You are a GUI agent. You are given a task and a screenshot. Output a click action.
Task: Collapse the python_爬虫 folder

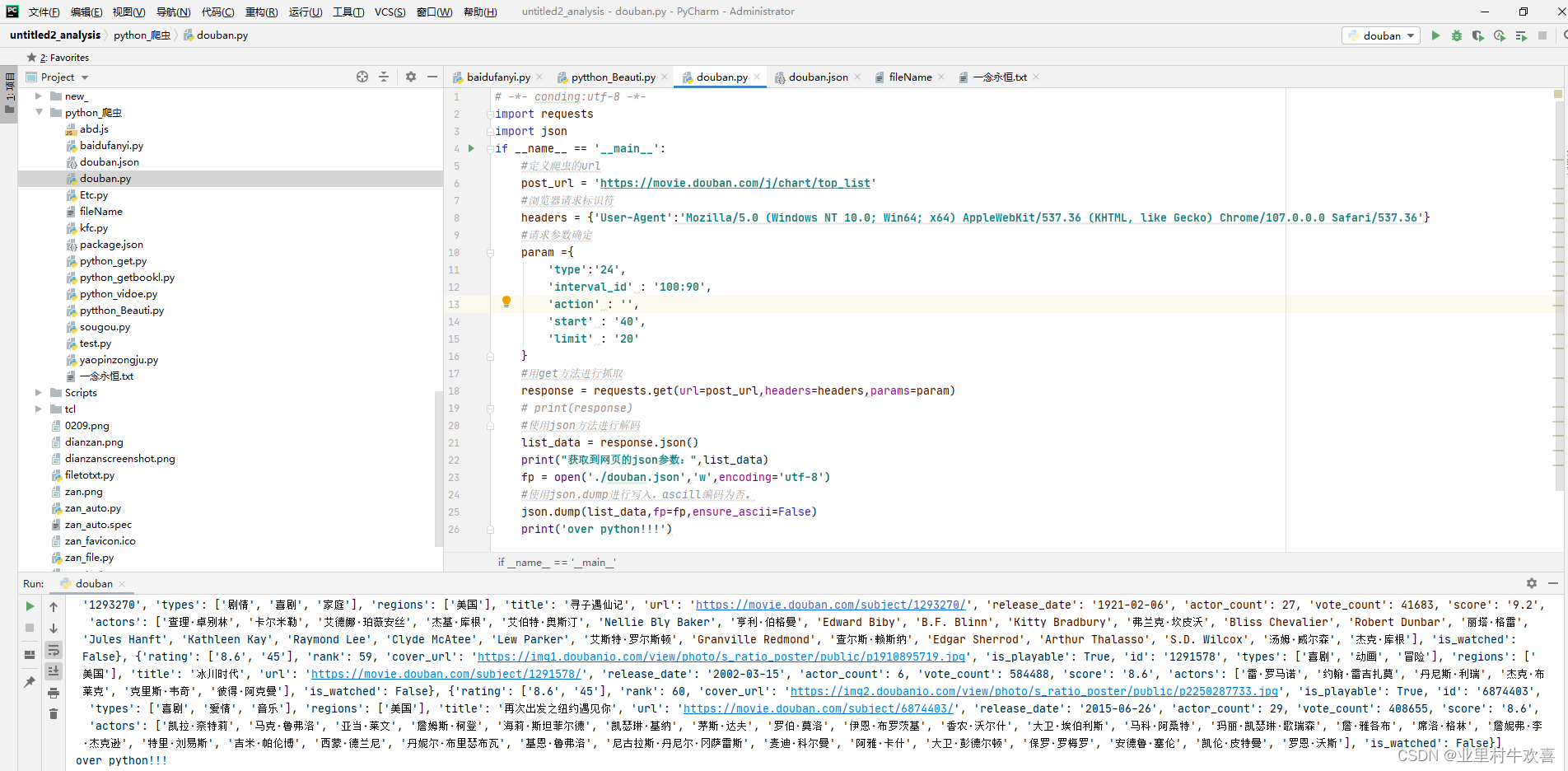pos(39,113)
